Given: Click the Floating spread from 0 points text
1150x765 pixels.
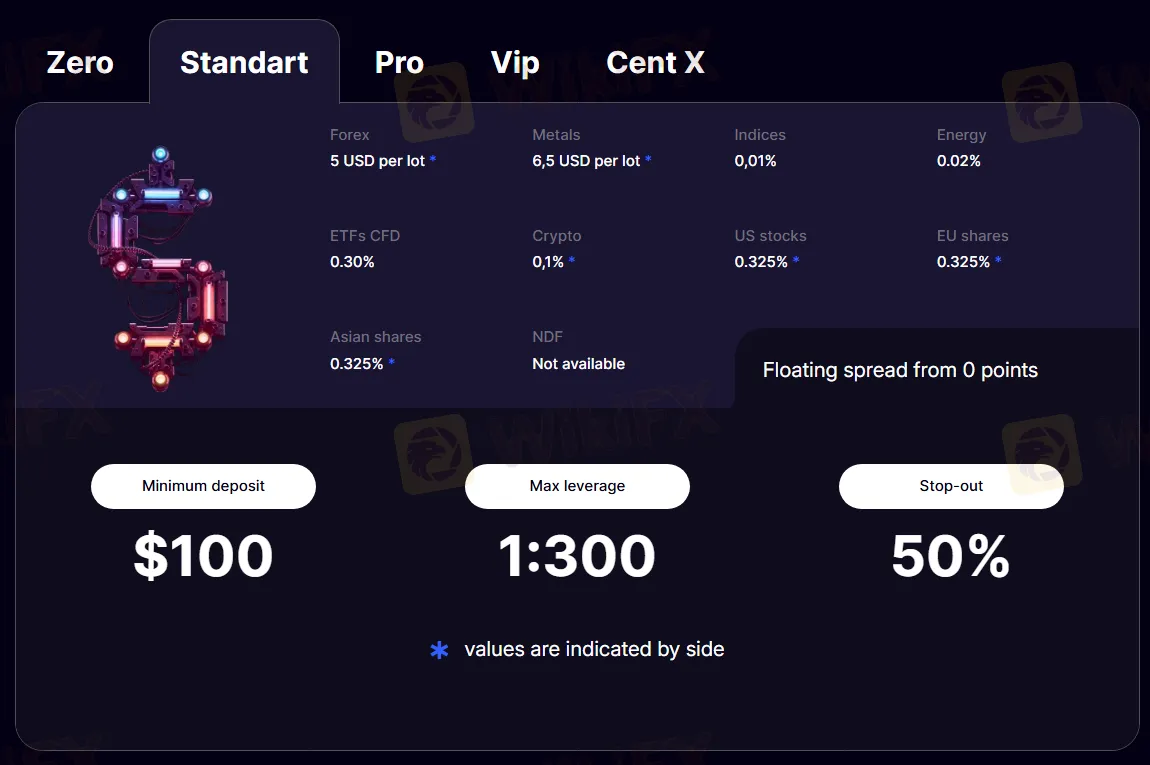Looking at the screenshot, I should pos(900,370).
